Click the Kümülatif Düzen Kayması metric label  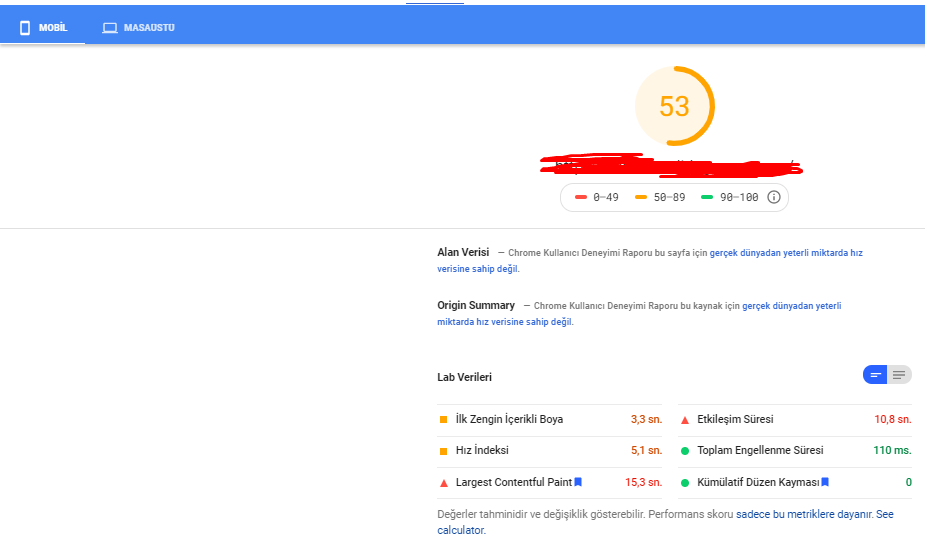pyautogui.click(x=758, y=482)
